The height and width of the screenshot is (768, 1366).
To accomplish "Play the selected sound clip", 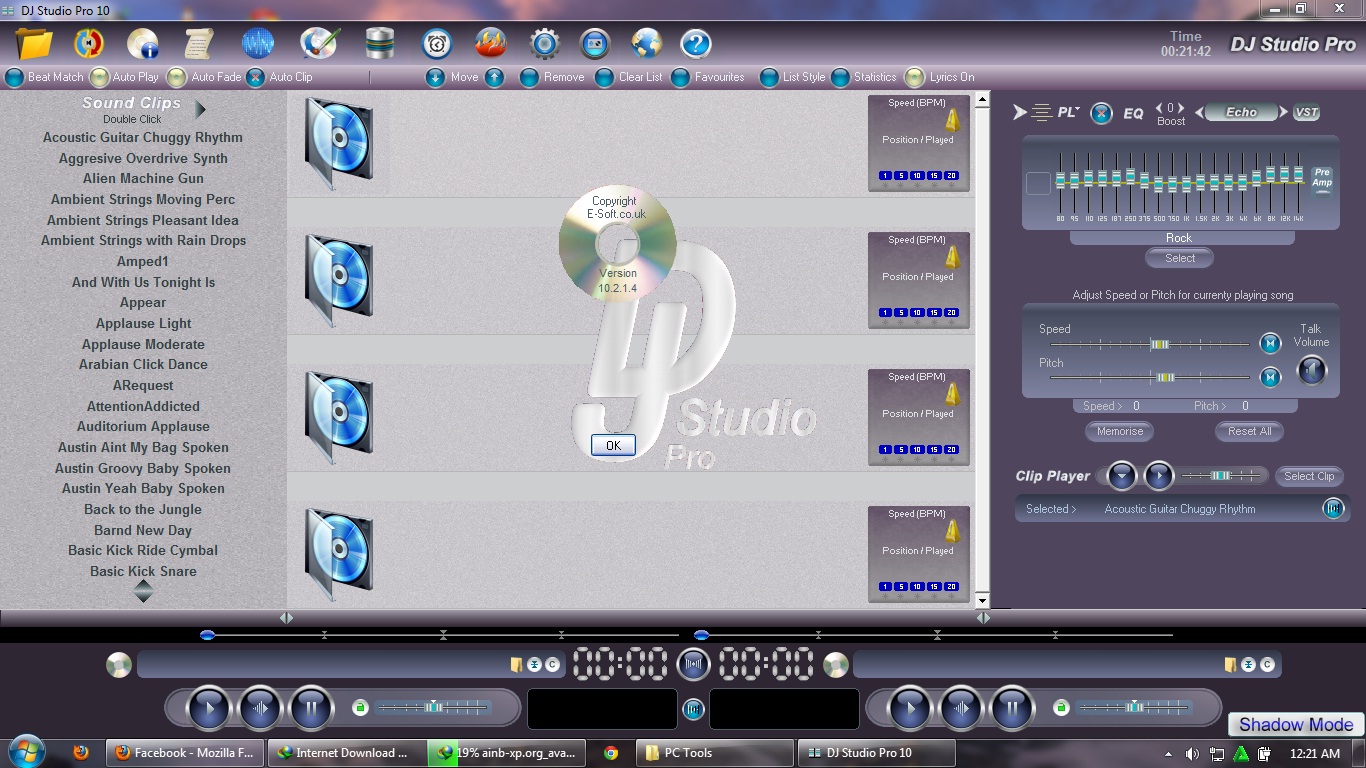I will coord(1159,476).
